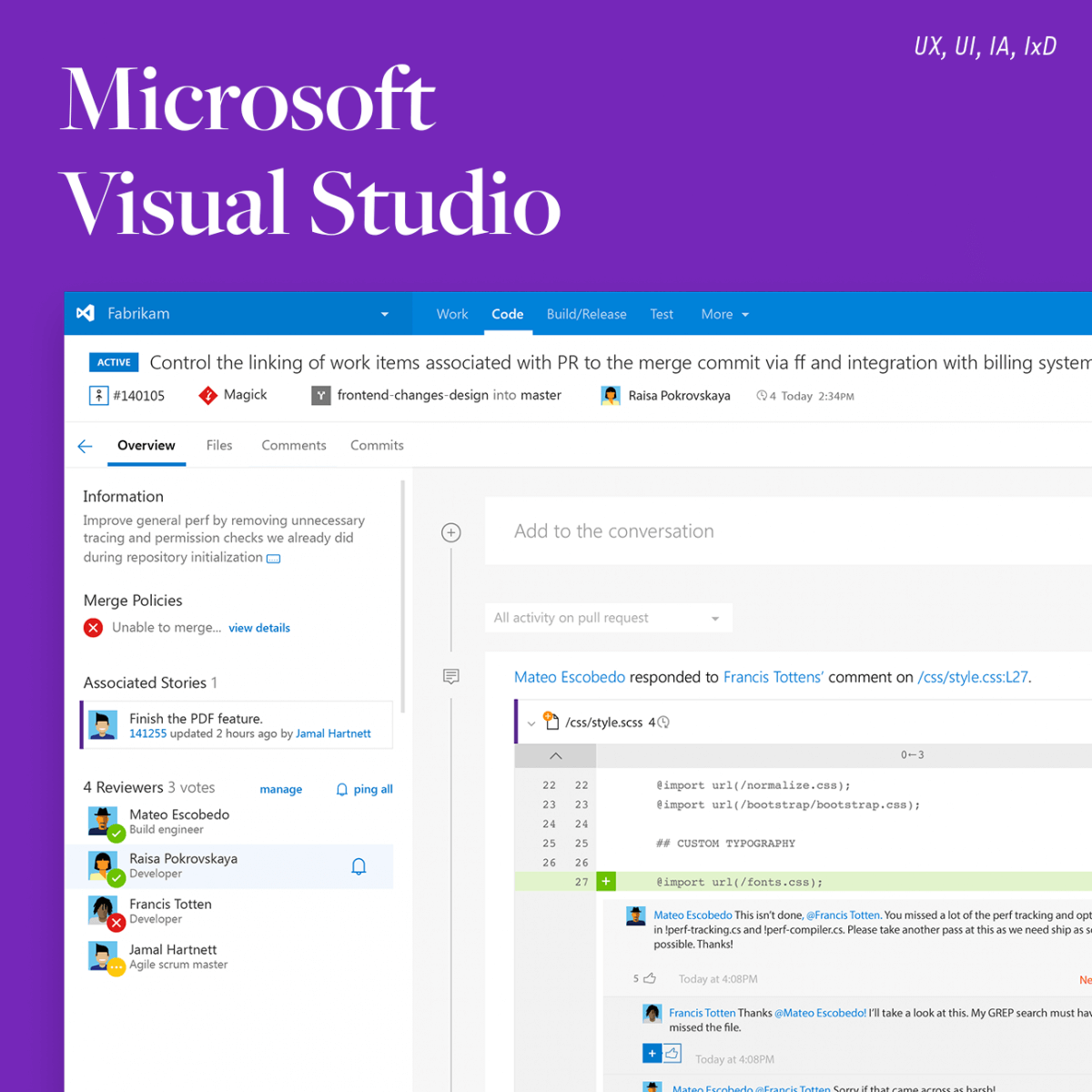Screen dimensions: 1092x1092
Task: Like Mateo's comment with thumbs-up
Action: point(650,979)
